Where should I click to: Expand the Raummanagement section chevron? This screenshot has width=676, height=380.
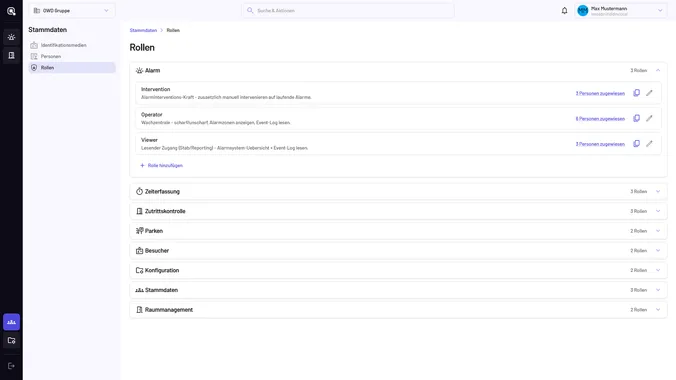tap(658, 310)
